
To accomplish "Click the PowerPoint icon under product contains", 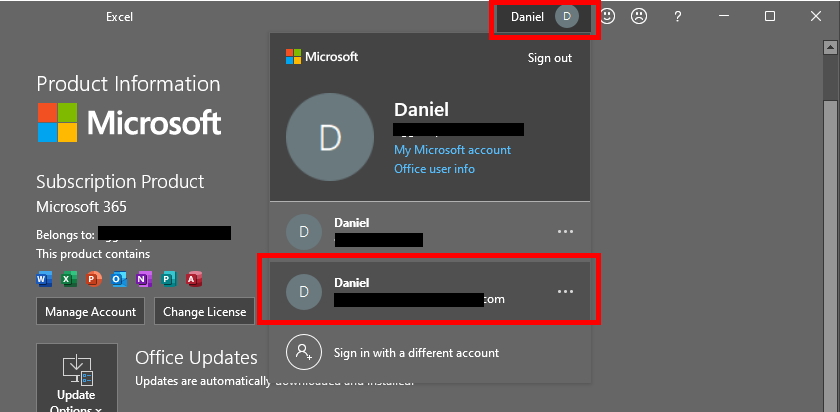I will (x=94, y=278).
